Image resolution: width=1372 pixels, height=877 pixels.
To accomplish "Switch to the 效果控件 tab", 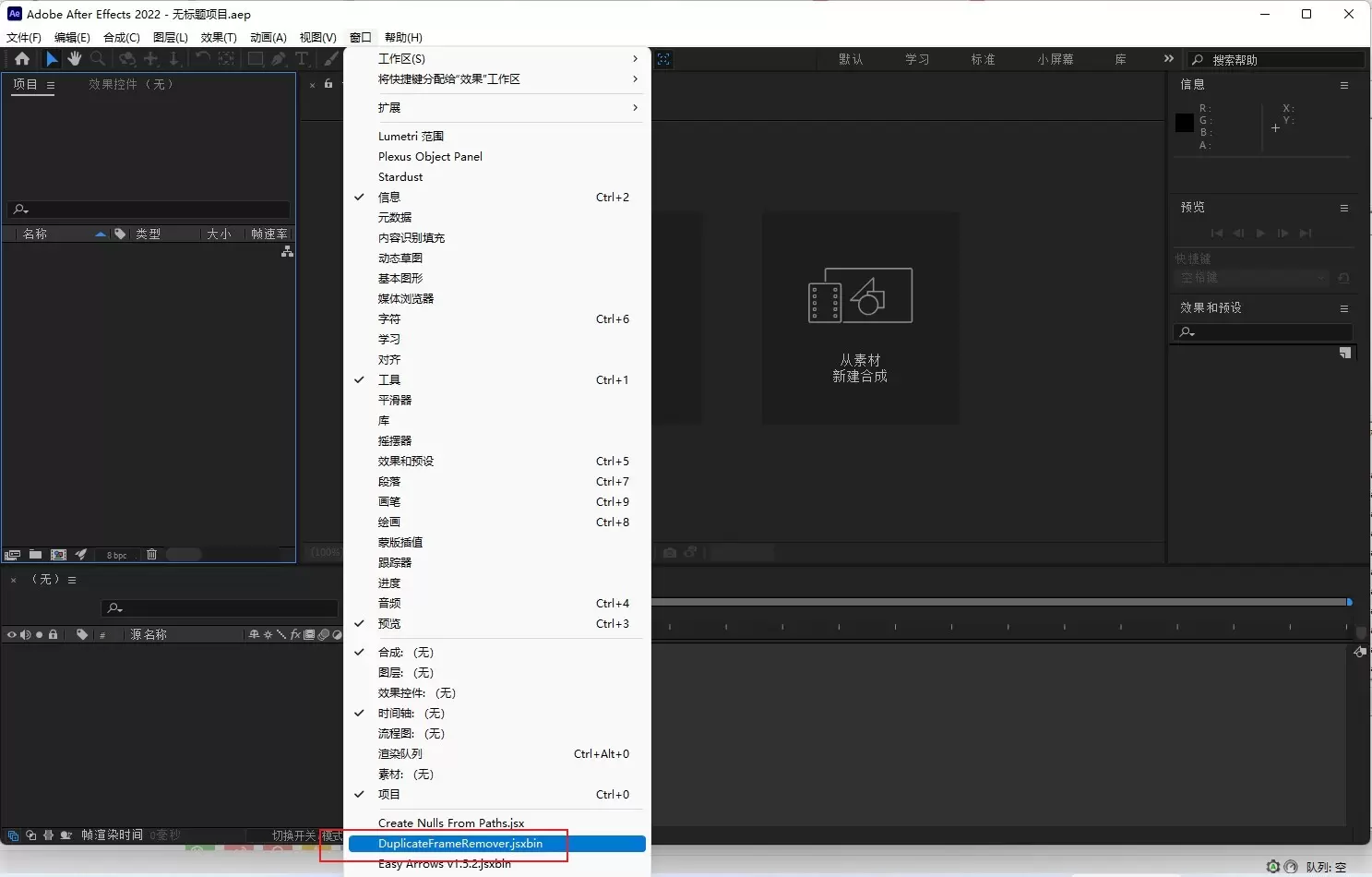I will tap(131, 84).
